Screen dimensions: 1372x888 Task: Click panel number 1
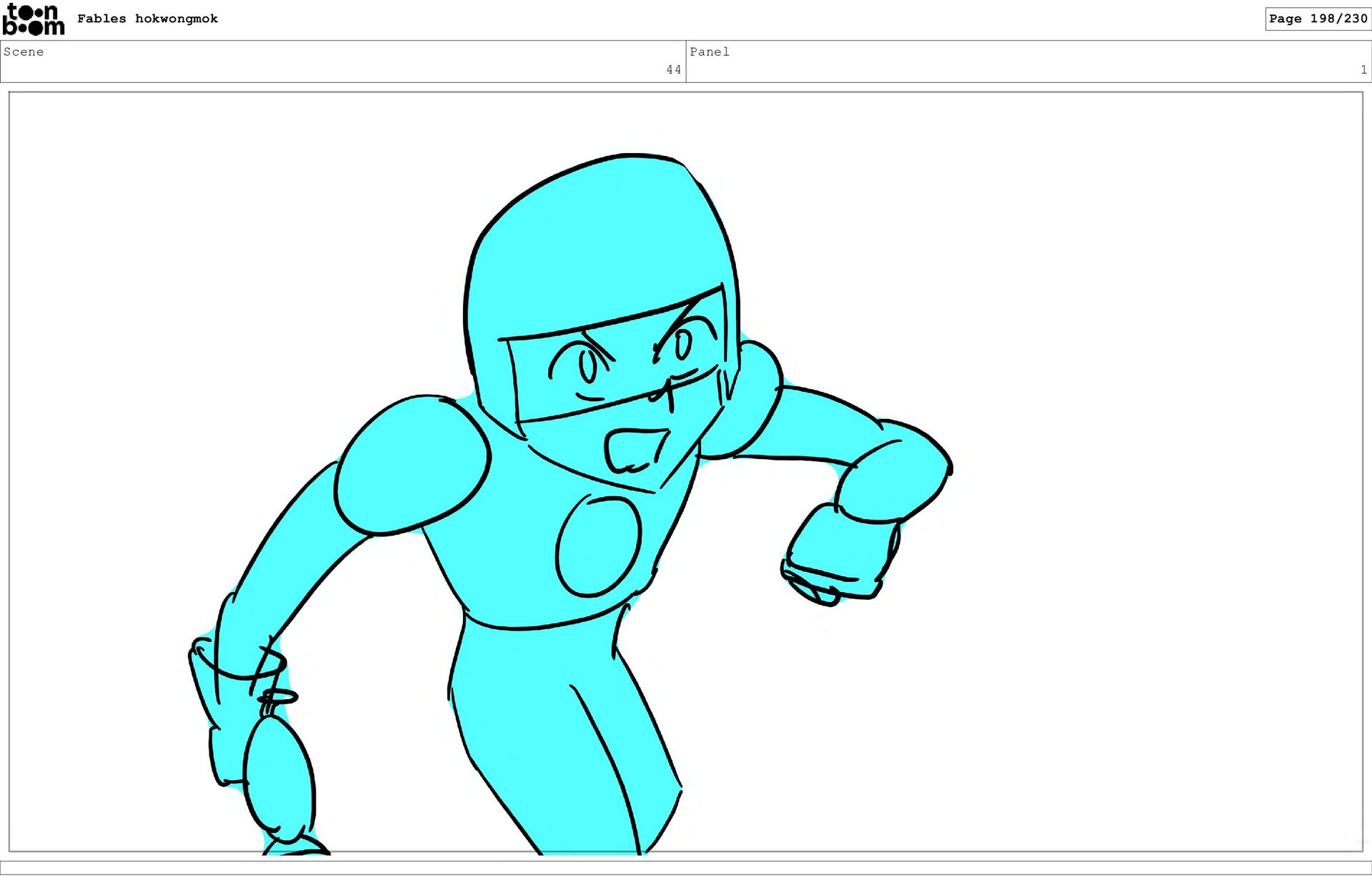click(x=1363, y=69)
